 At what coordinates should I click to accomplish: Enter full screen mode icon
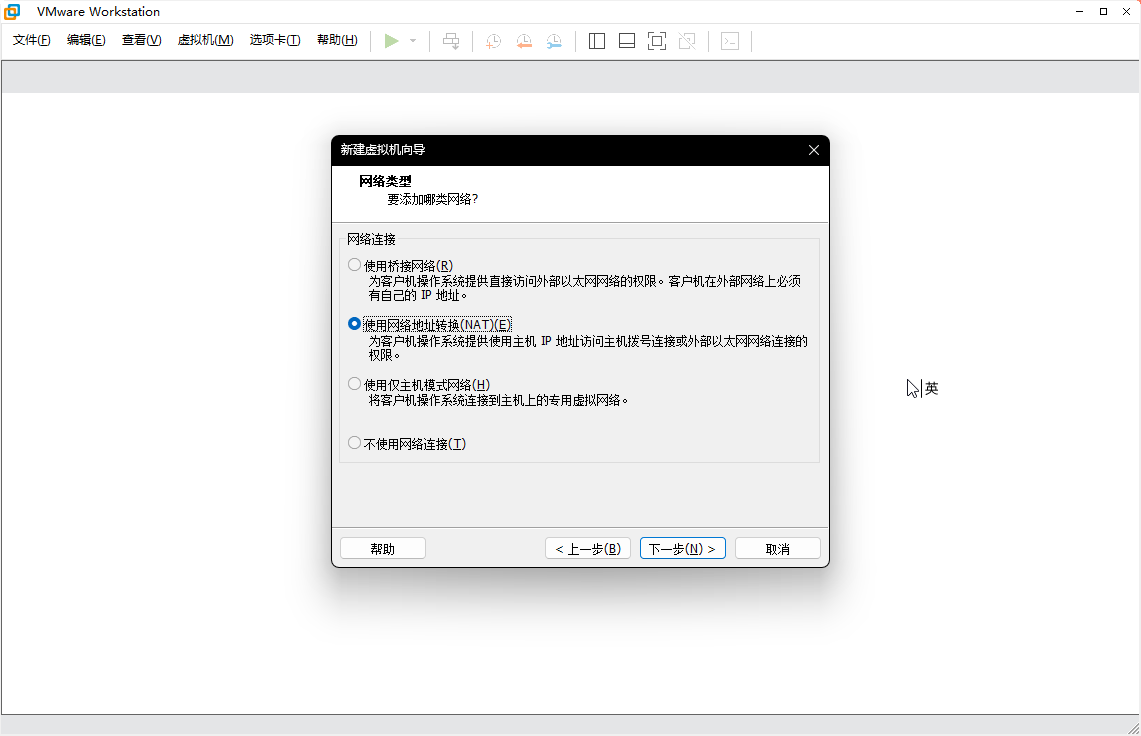pyautogui.click(x=657, y=41)
